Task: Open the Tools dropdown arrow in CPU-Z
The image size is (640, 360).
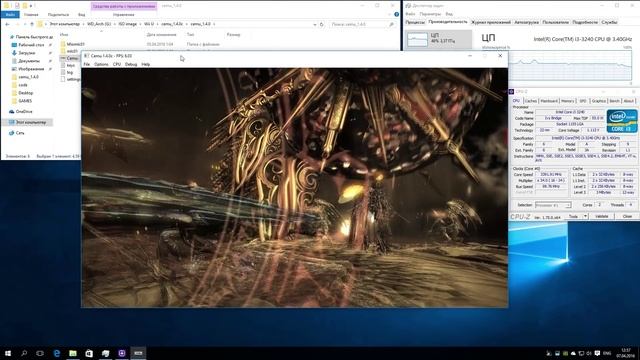Action: (x=585, y=216)
